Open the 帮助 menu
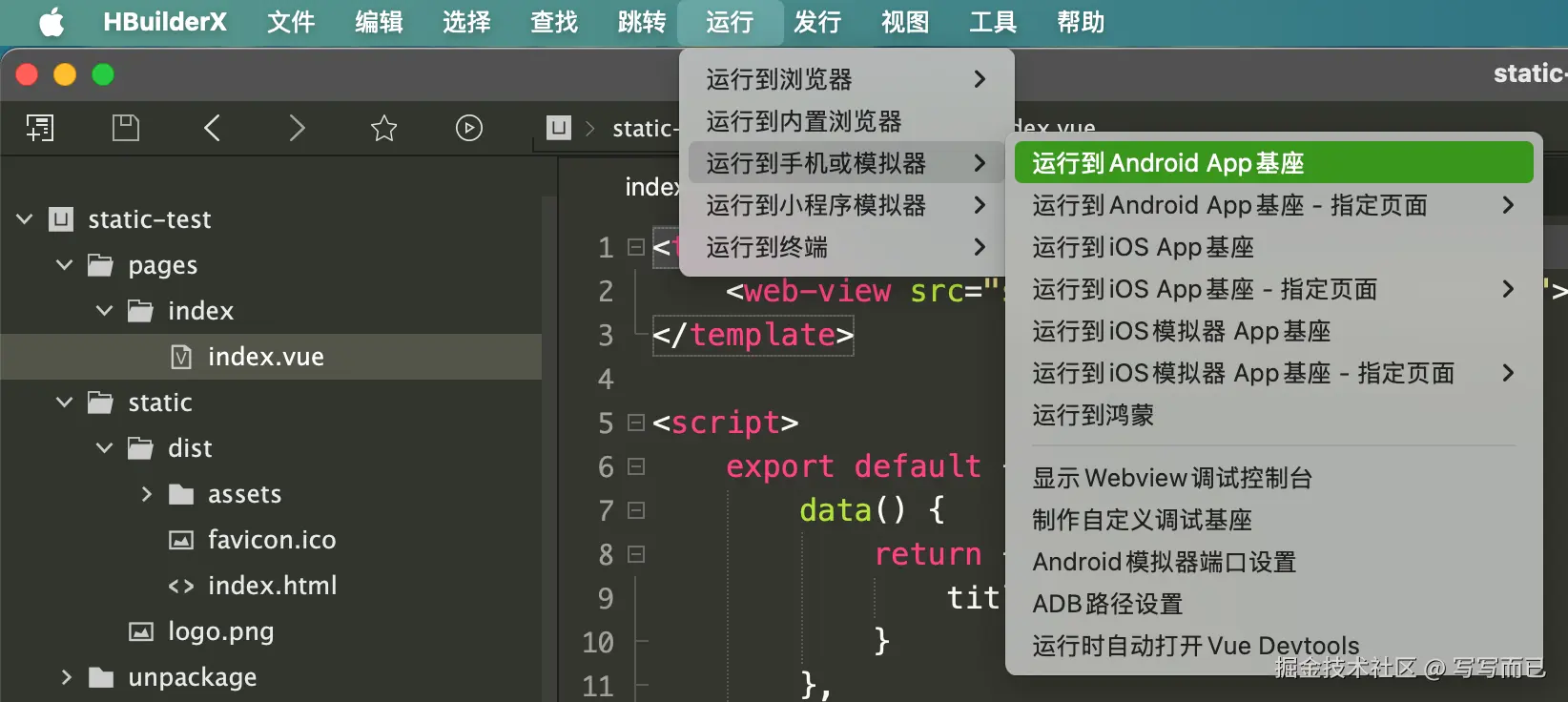This screenshot has width=1568, height=702. coord(1081,22)
